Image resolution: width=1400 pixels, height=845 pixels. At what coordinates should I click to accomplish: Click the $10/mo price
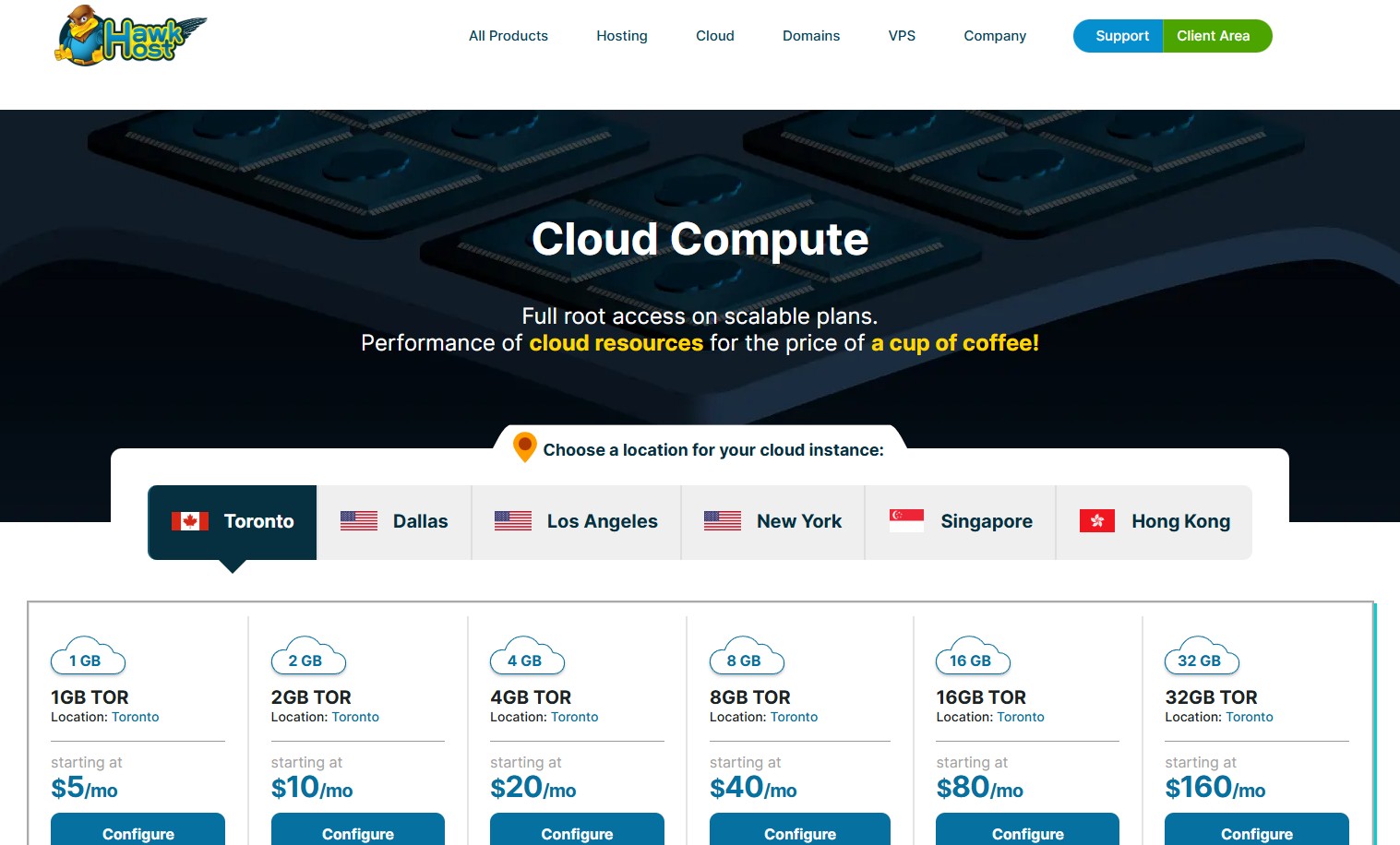(312, 788)
